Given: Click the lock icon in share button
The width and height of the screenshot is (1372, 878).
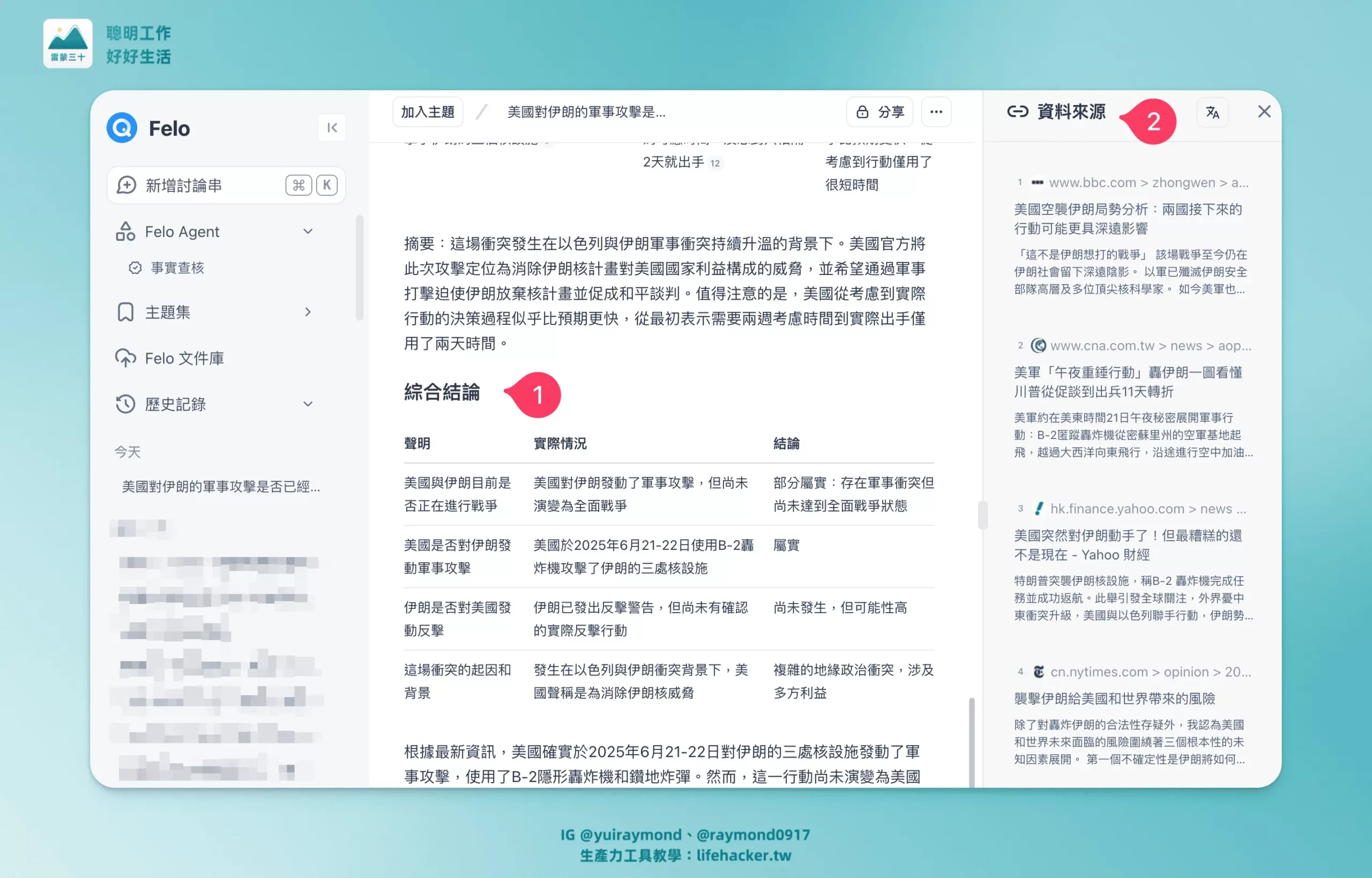Looking at the screenshot, I should [x=862, y=111].
